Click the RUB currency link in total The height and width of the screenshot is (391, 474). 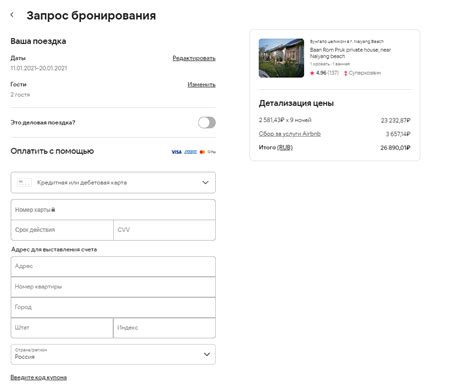(x=285, y=147)
